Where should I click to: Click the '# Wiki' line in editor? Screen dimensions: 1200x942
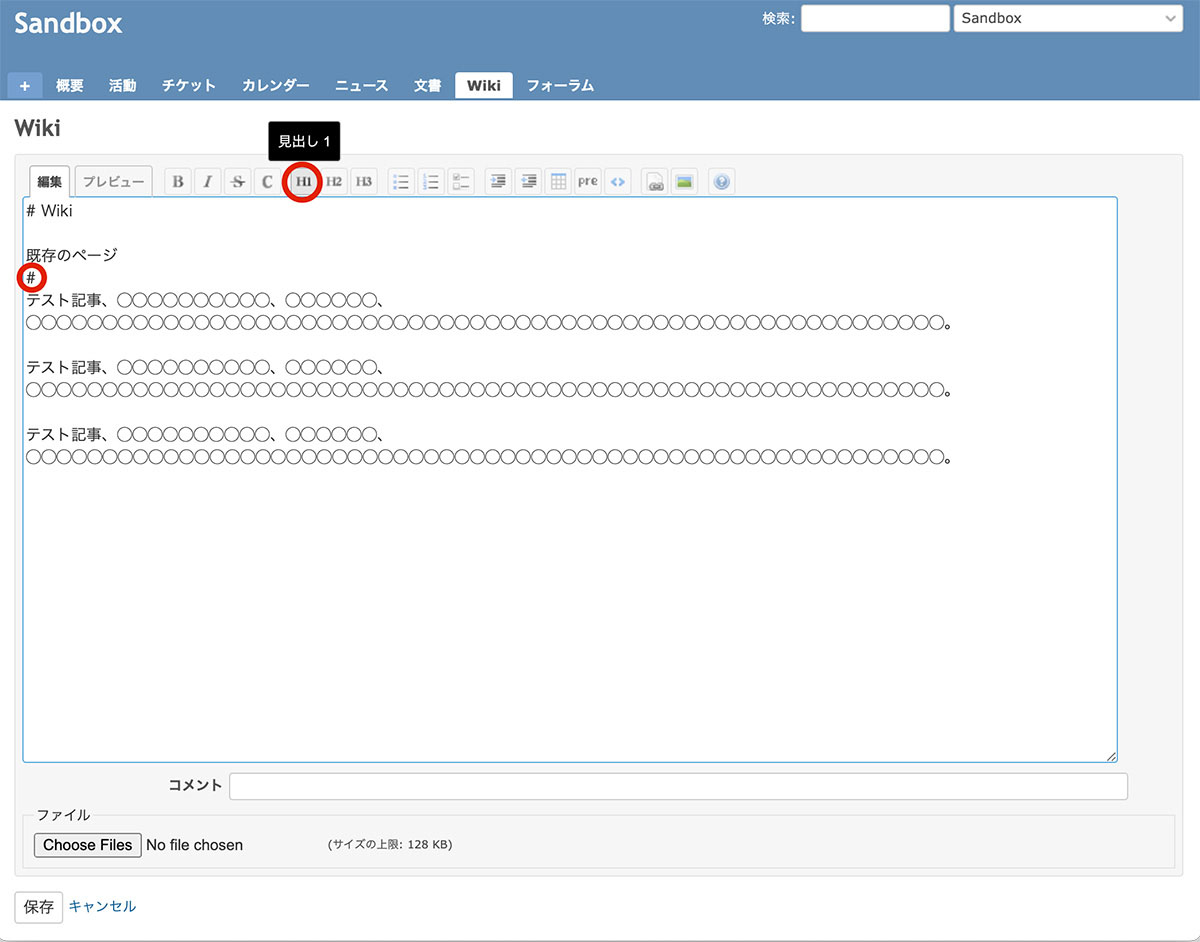(x=50, y=211)
